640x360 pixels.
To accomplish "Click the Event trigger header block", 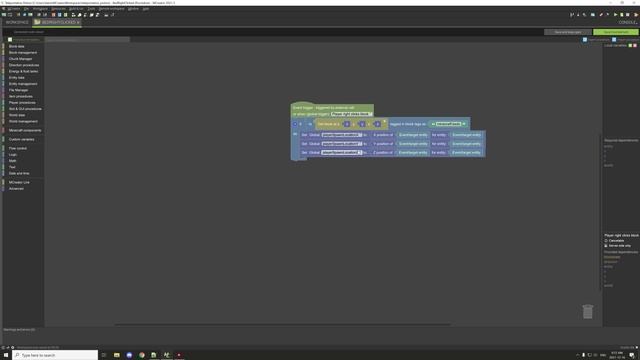I will (x=332, y=108).
